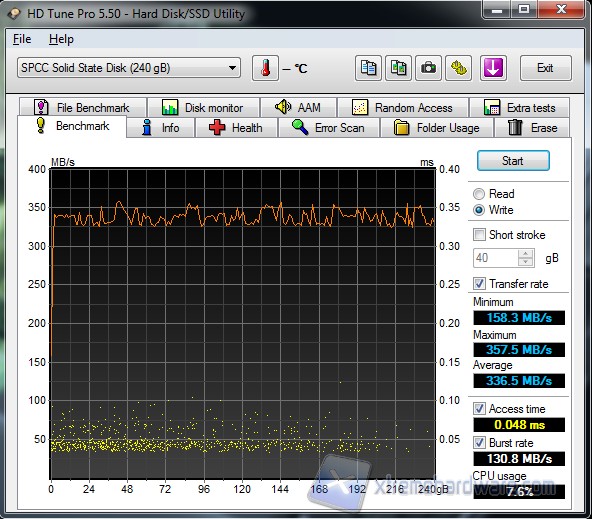This screenshot has height=519, width=592.
Task: Click the Maximum 357.5 MB/s value
Action: [519, 350]
